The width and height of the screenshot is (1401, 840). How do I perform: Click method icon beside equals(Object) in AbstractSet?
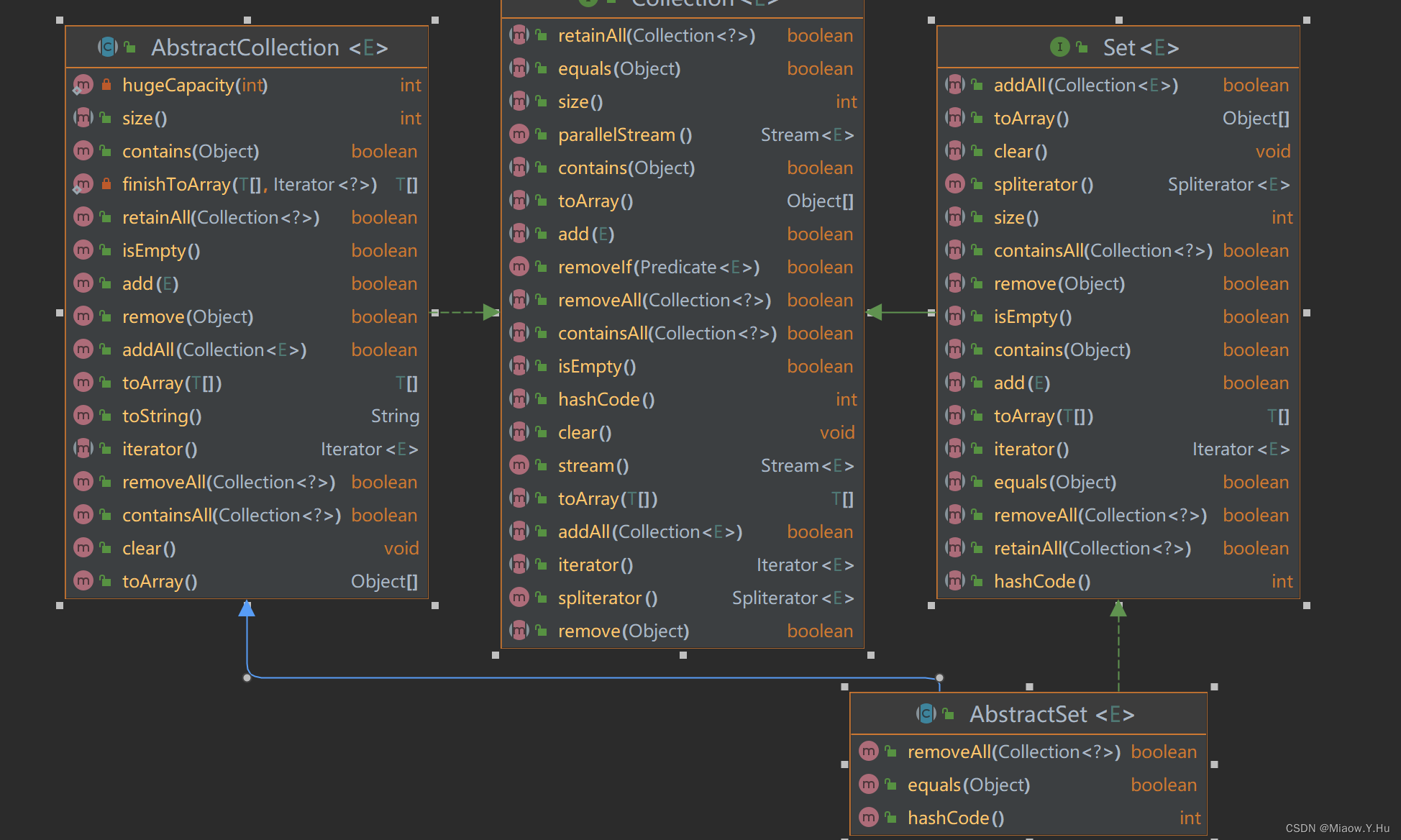(x=869, y=785)
